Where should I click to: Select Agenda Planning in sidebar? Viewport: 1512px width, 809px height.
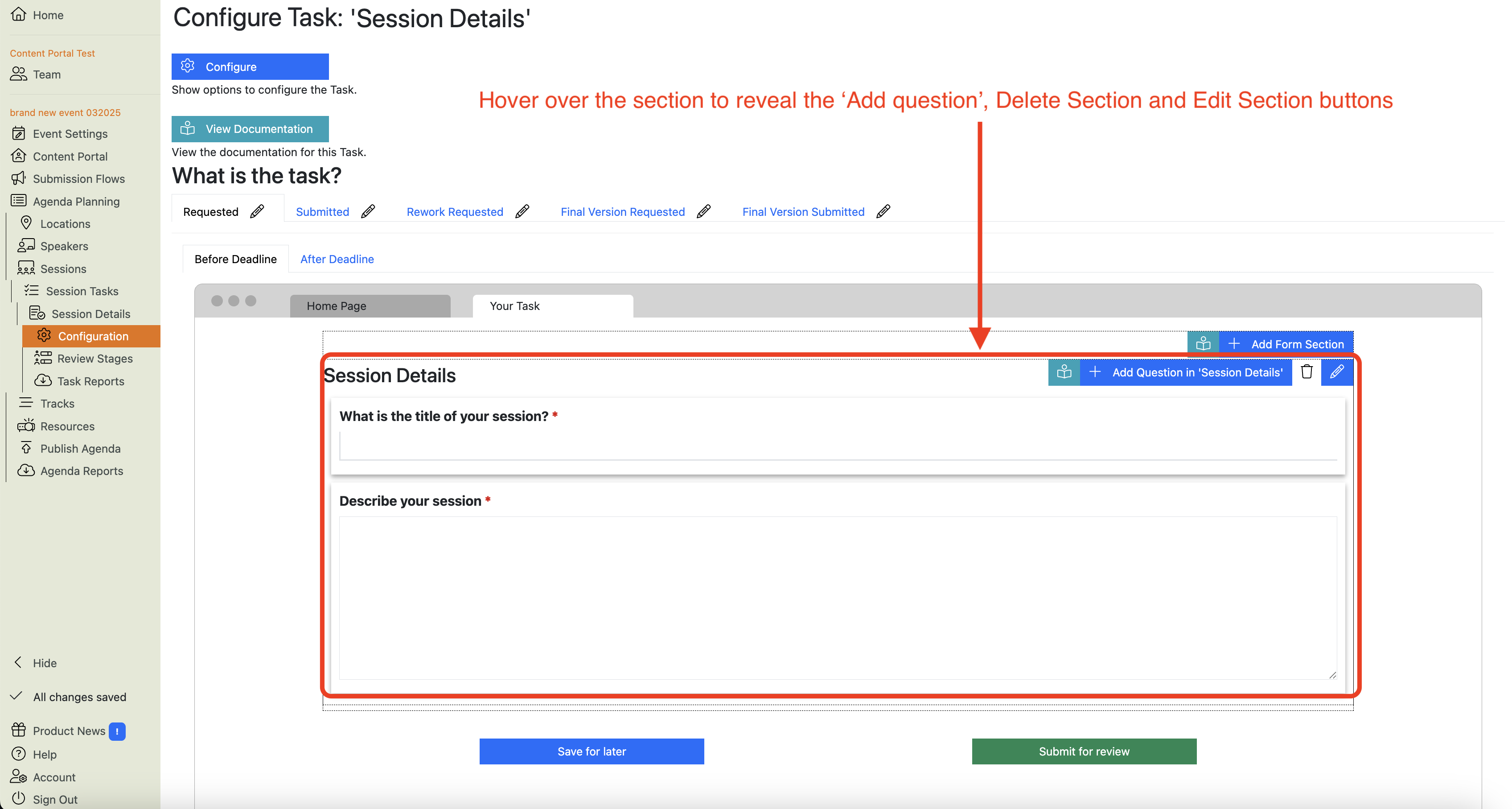pyautogui.click(x=76, y=202)
